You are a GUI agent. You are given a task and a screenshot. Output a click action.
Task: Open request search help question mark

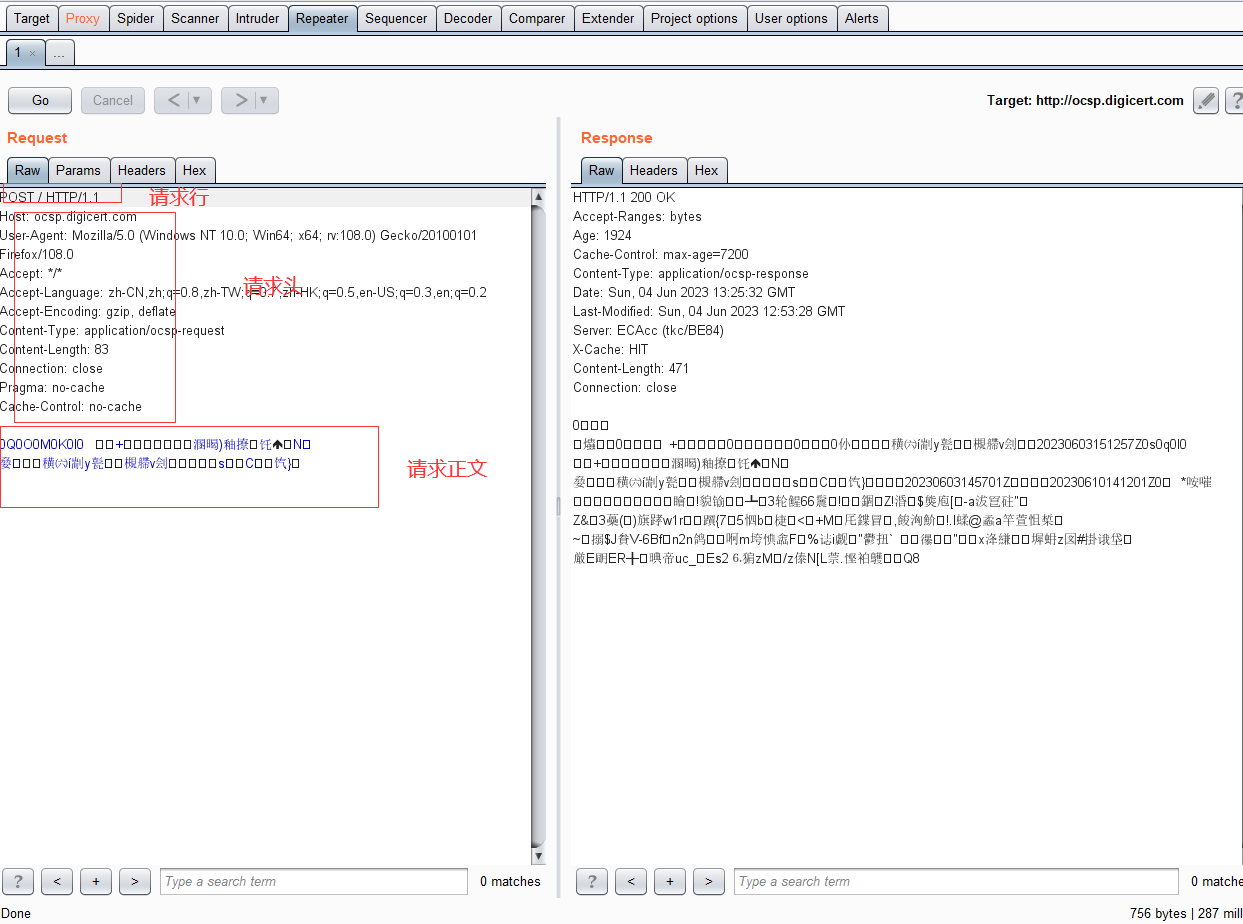point(18,881)
